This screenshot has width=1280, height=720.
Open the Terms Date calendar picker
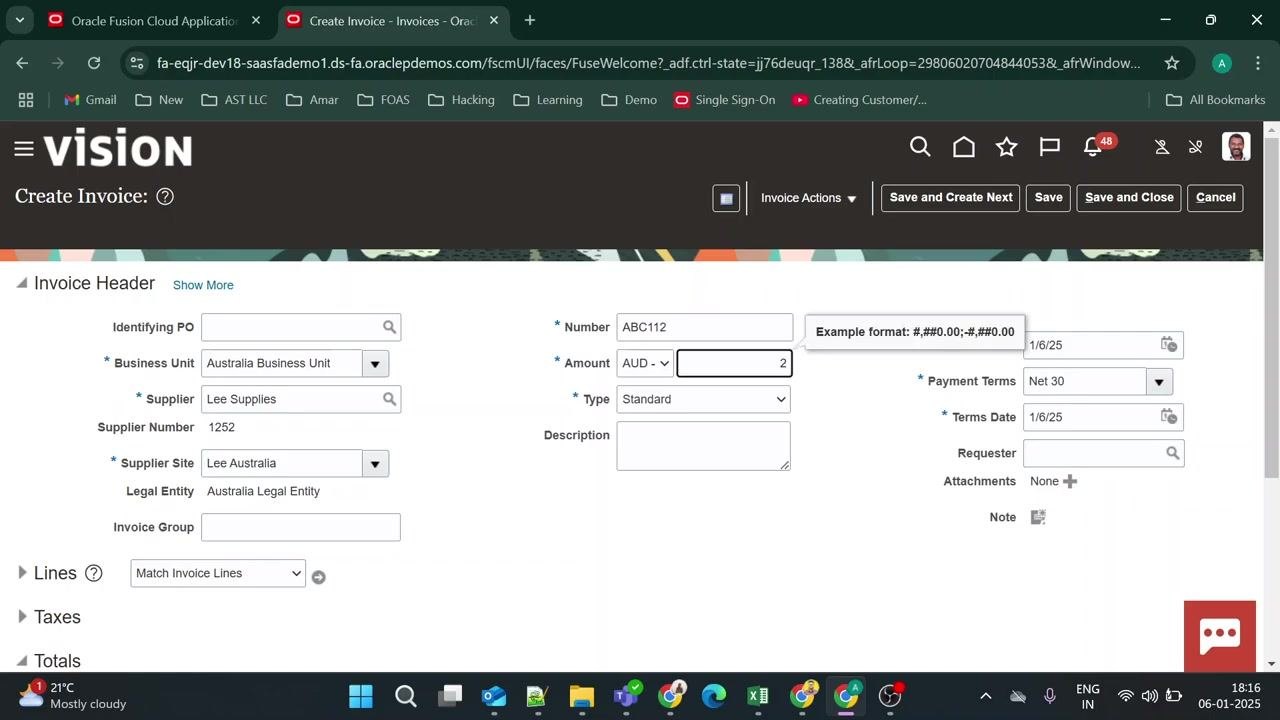[1168, 417]
